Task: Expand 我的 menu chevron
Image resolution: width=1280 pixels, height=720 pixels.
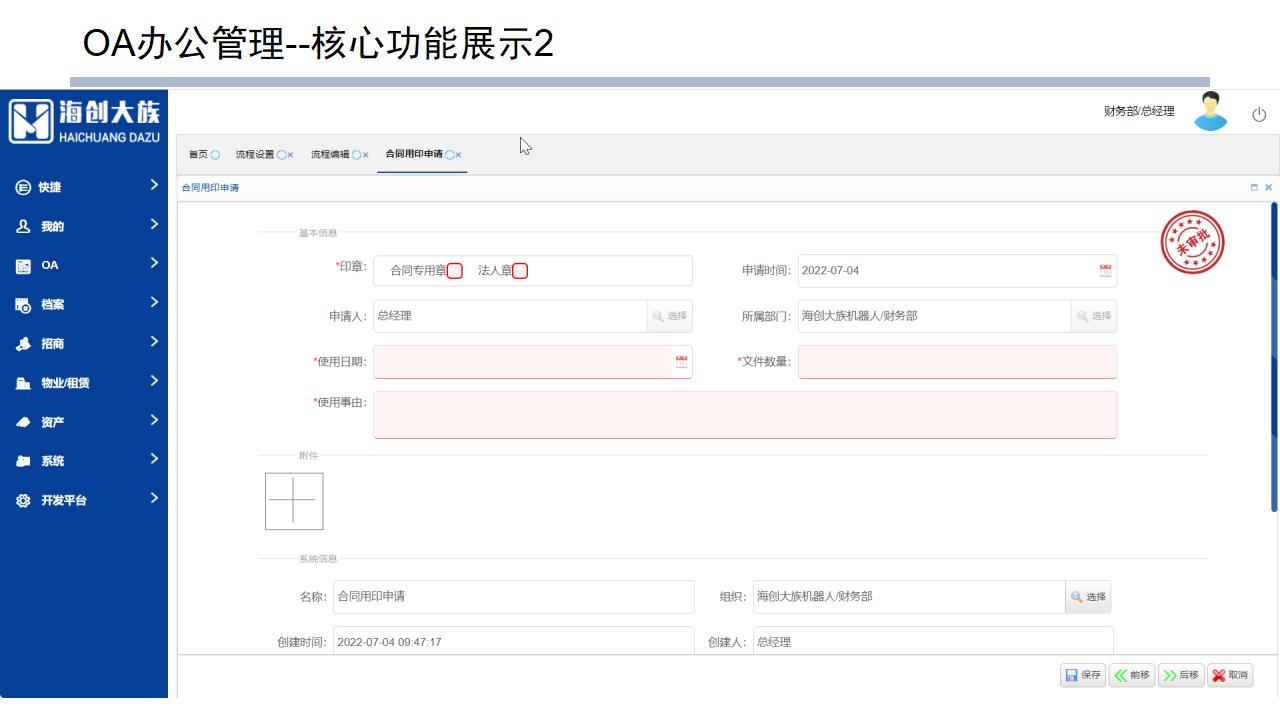Action: [154, 224]
